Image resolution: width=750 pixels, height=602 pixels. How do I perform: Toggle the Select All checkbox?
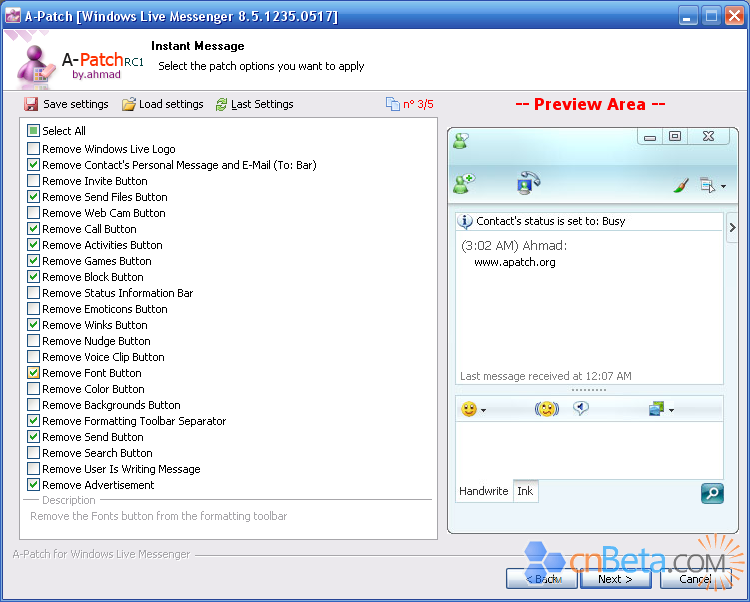[x=33, y=131]
